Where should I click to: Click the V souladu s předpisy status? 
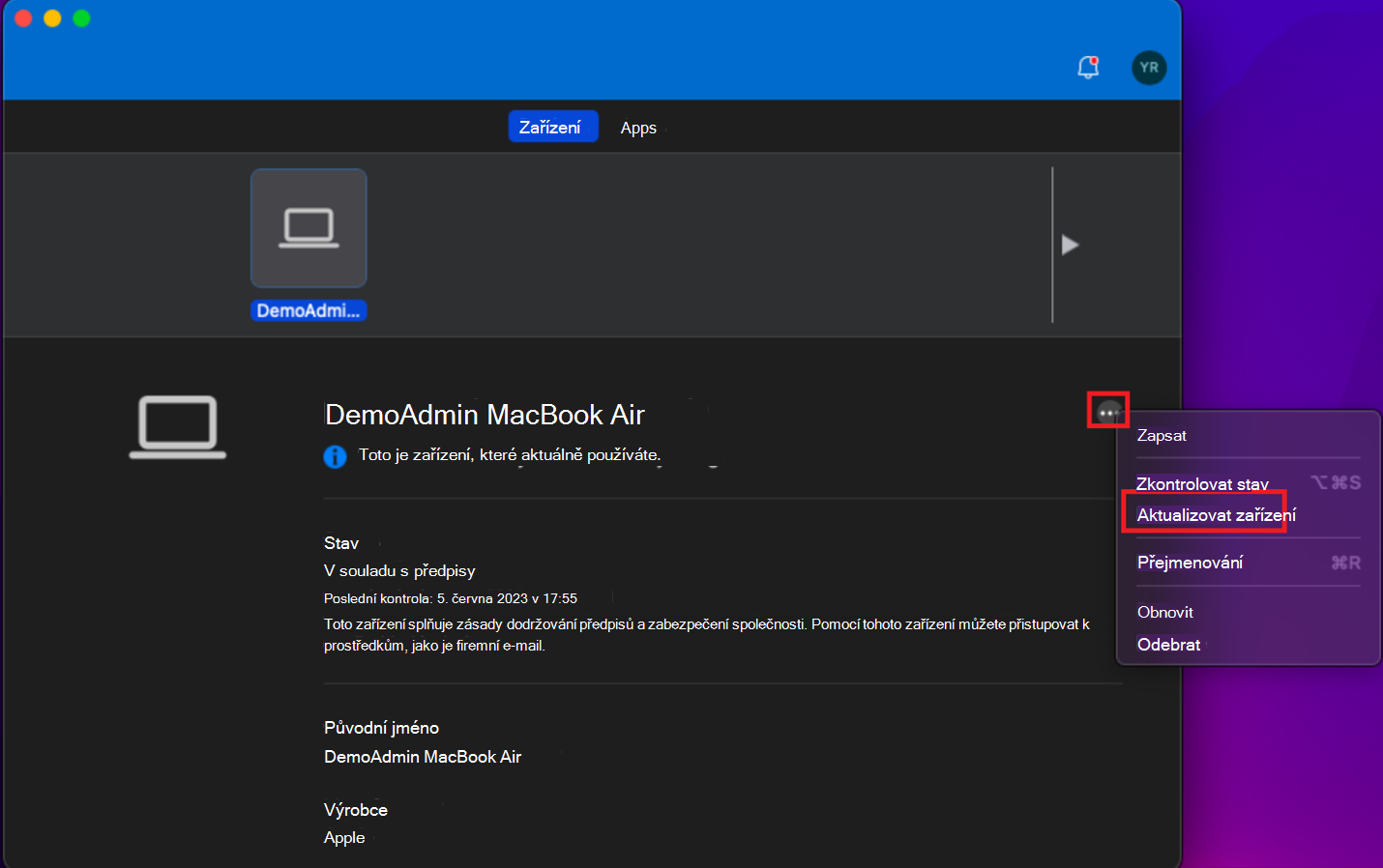point(399,571)
